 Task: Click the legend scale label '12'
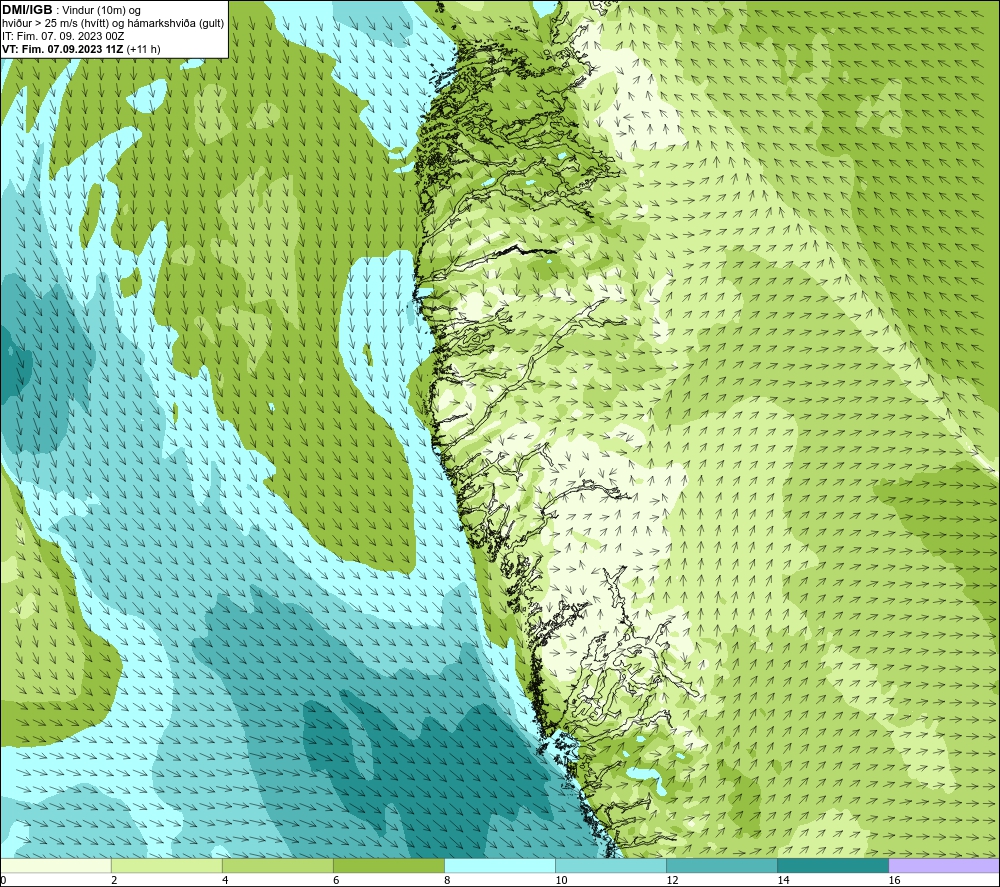[x=672, y=880]
